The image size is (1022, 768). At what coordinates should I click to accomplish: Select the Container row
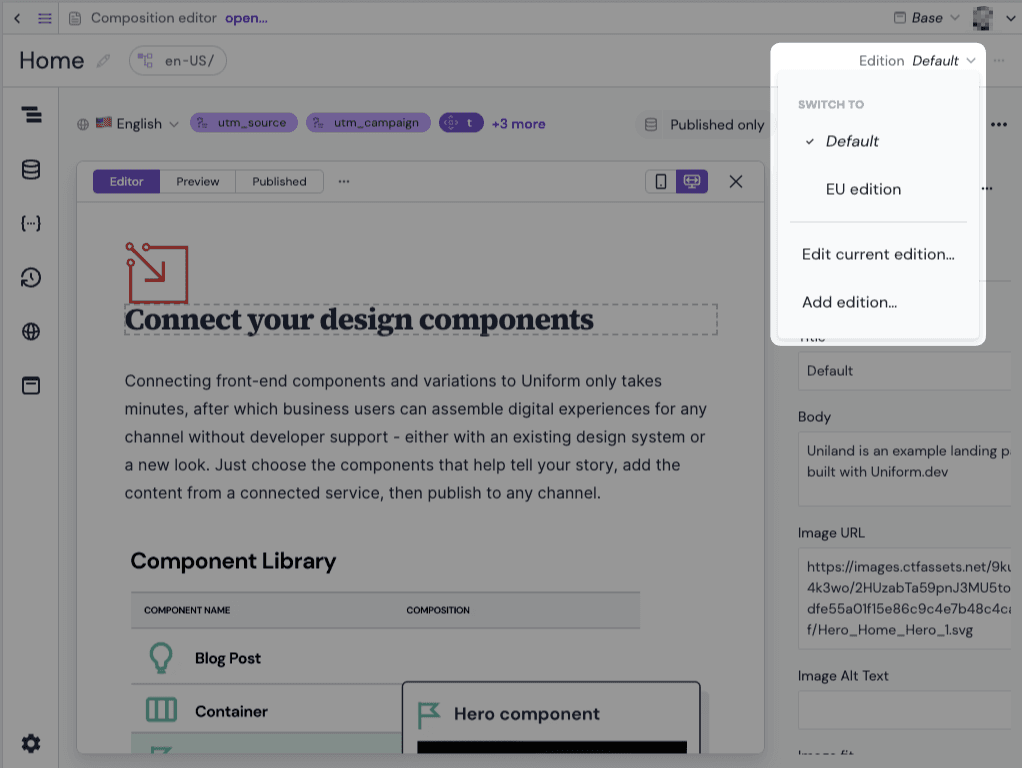pyautogui.click(x=266, y=709)
